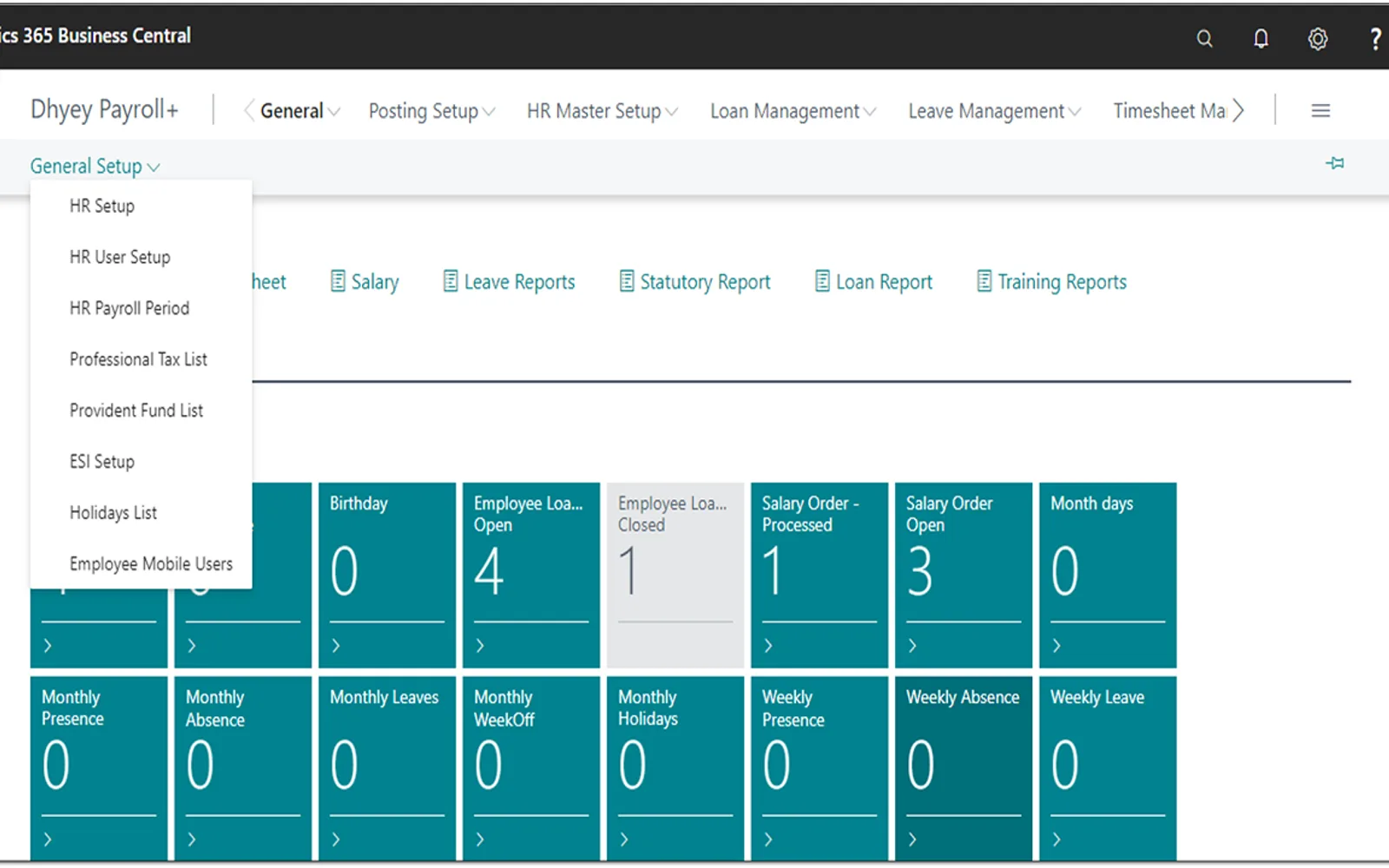Click the Dhyey Payroll+ home title

pyautogui.click(x=104, y=109)
